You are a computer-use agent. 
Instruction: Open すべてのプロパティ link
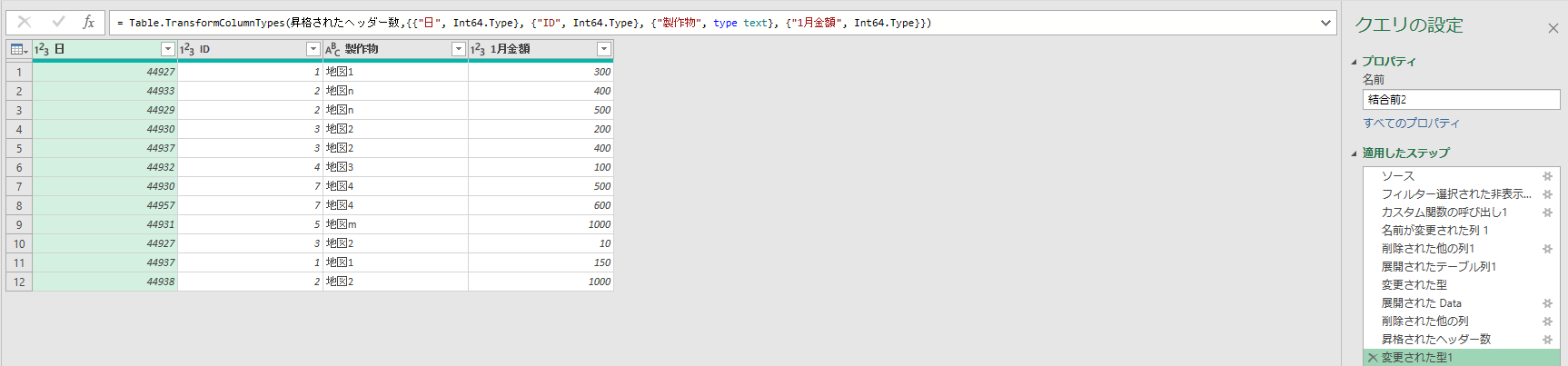pyautogui.click(x=1411, y=124)
